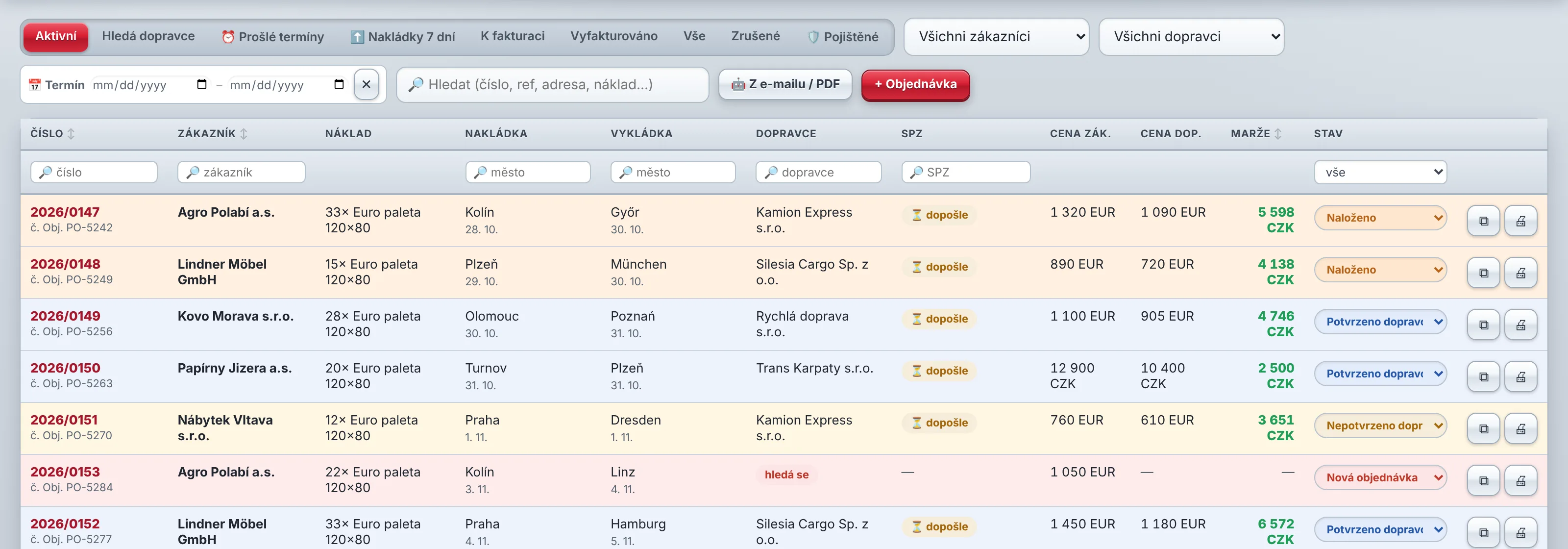Image resolution: width=1568 pixels, height=549 pixels.
Task: Click the SPZ 'dopošle' badge for 2026/0152
Action: click(939, 526)
